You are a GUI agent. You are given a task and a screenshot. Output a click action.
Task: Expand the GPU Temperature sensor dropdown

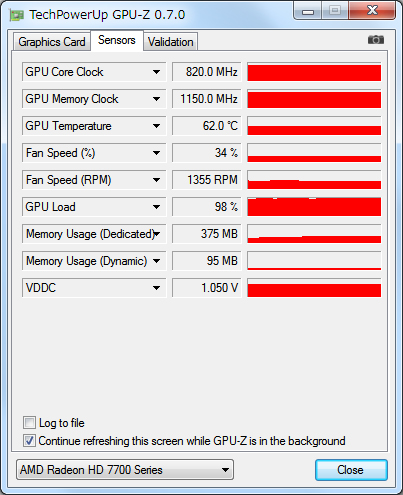(x=156, y=126)
